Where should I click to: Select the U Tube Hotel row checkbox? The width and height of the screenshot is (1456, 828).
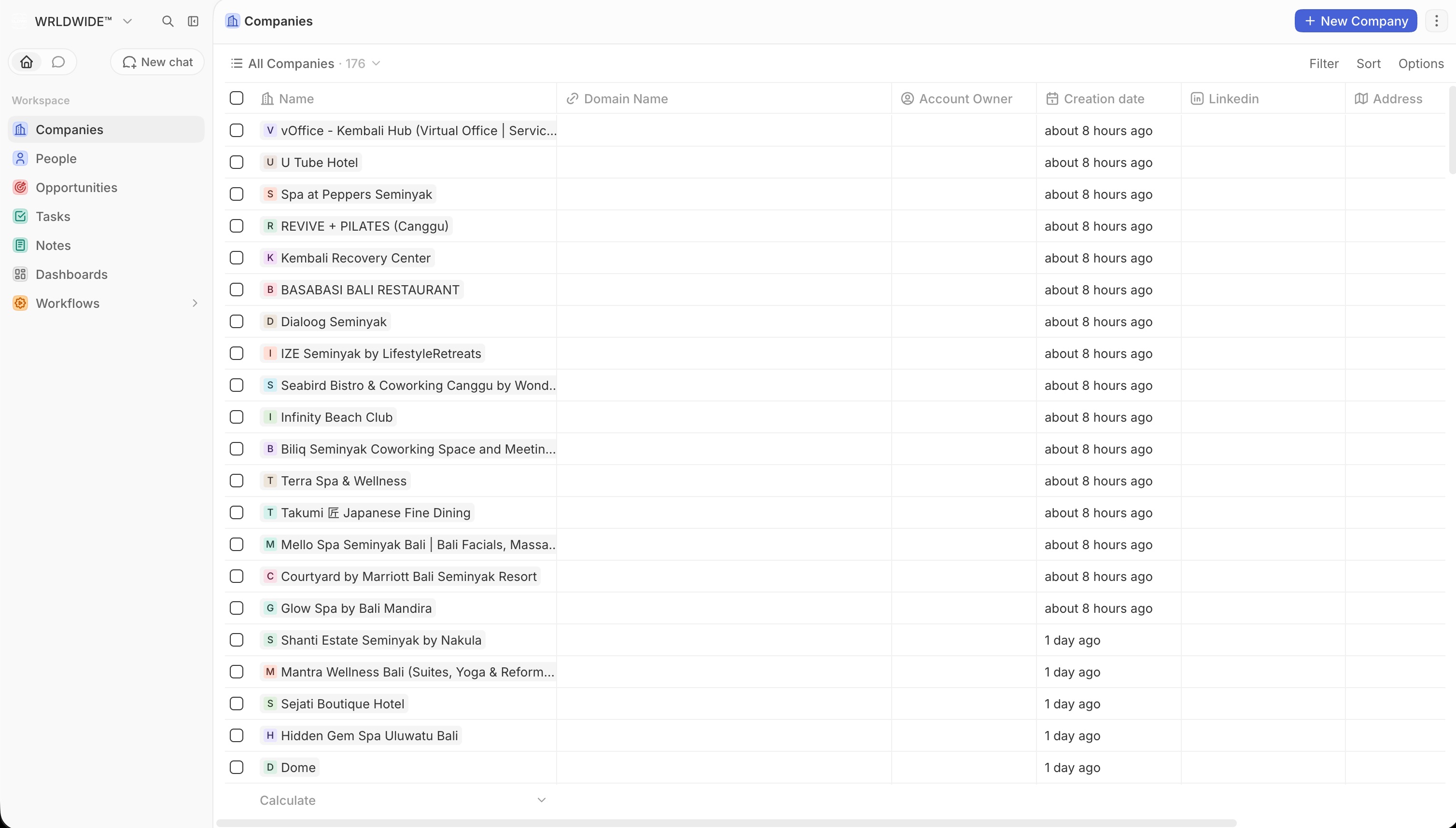tap(237, 163)
